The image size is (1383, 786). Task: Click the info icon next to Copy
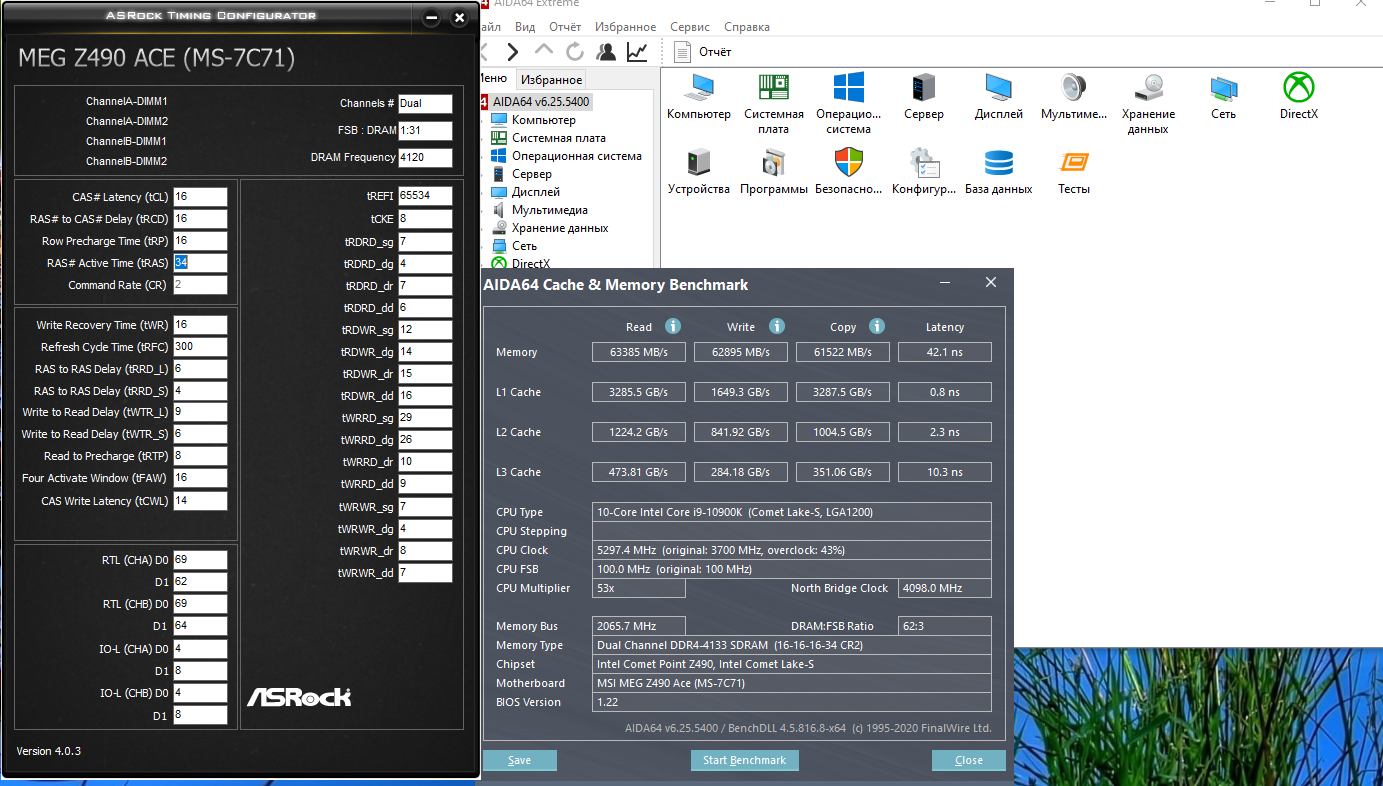tap(877, 326)
